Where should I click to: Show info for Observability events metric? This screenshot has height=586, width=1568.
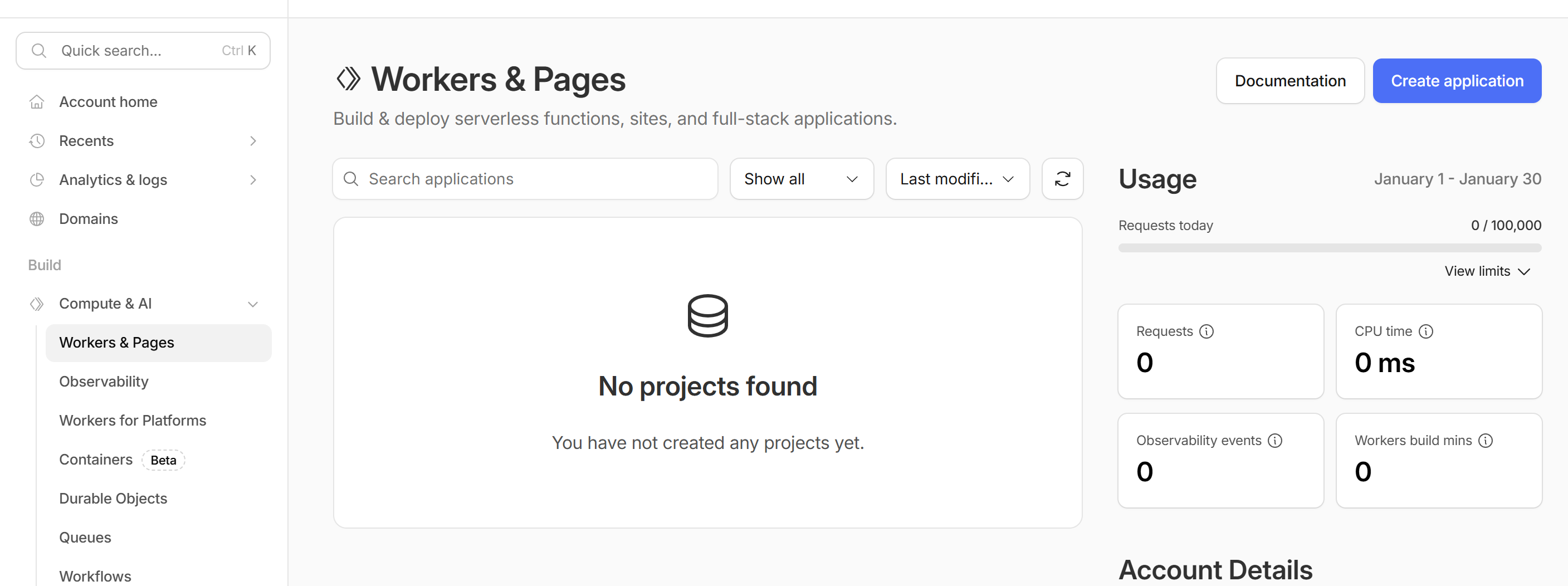(1274, 440)
